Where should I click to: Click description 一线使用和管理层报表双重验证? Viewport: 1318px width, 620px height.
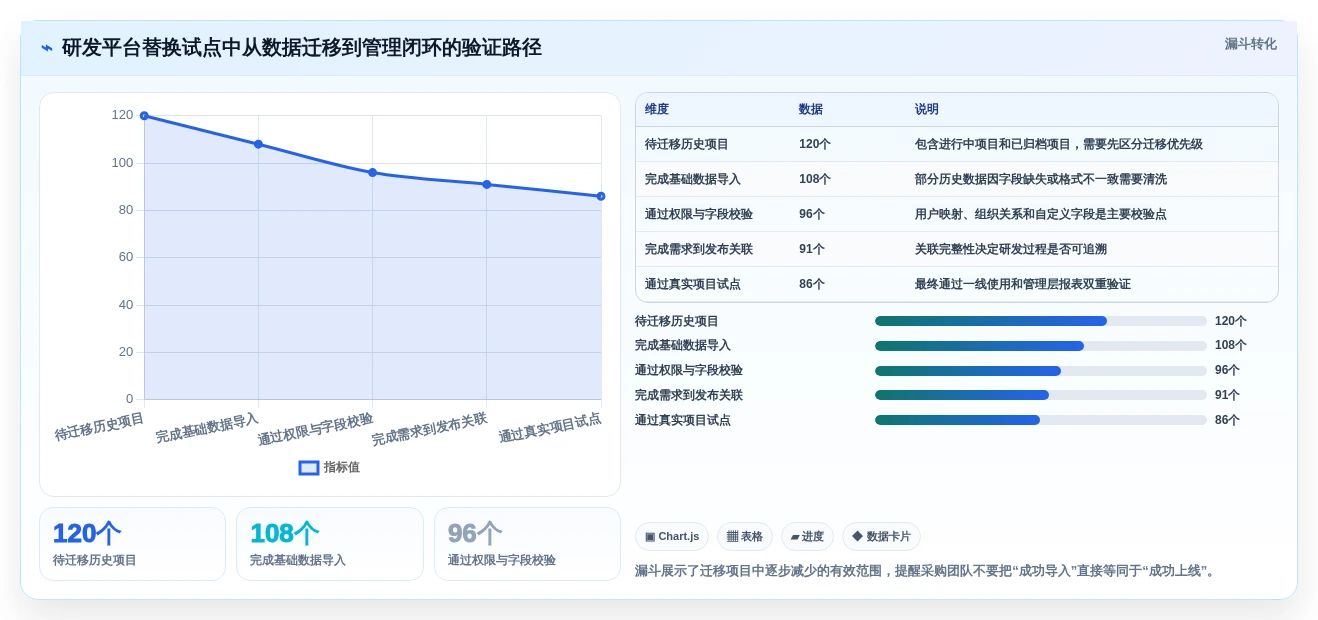tap(1023, 284)
